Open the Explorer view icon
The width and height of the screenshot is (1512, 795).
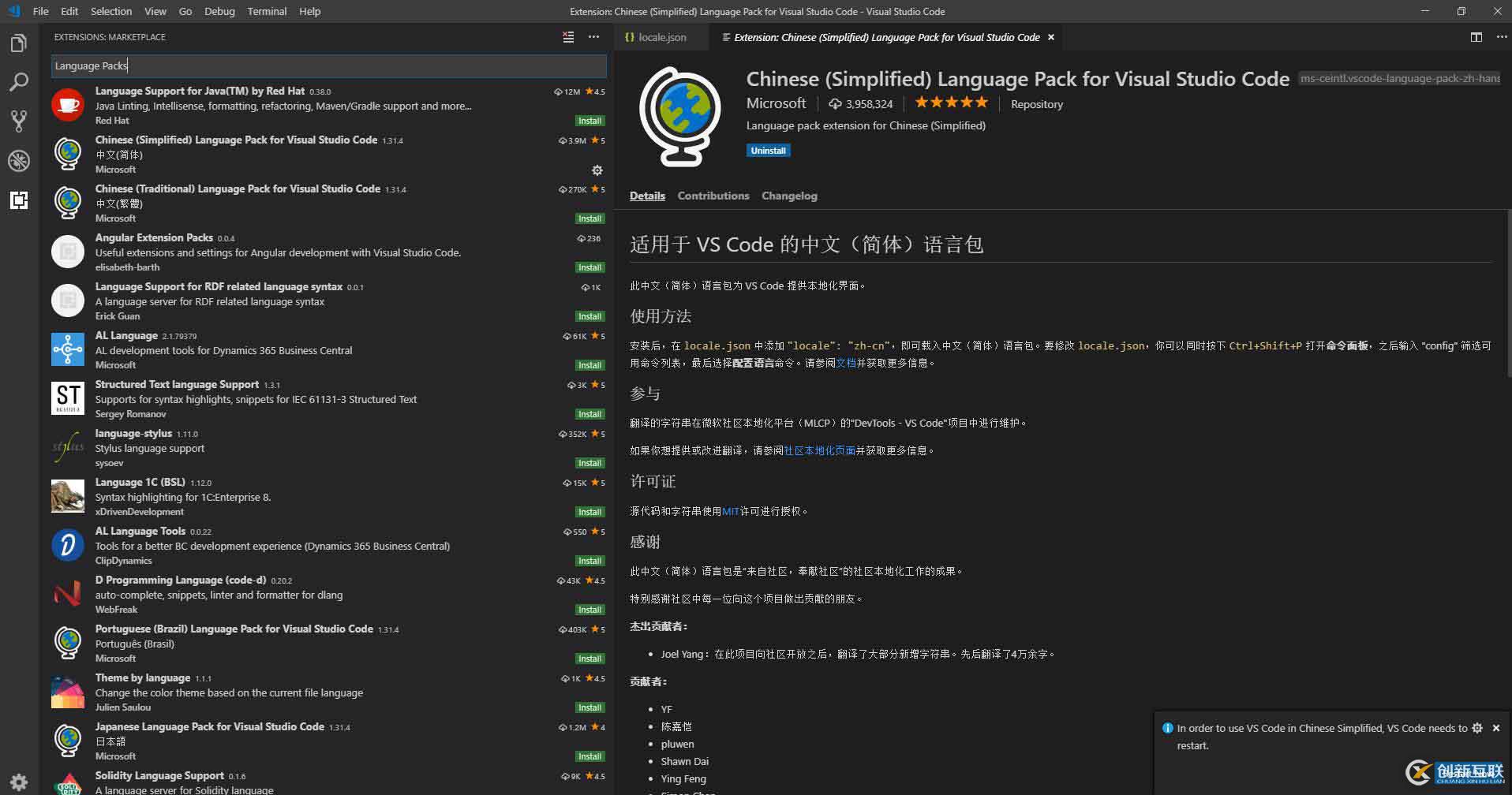click(19, 43)
